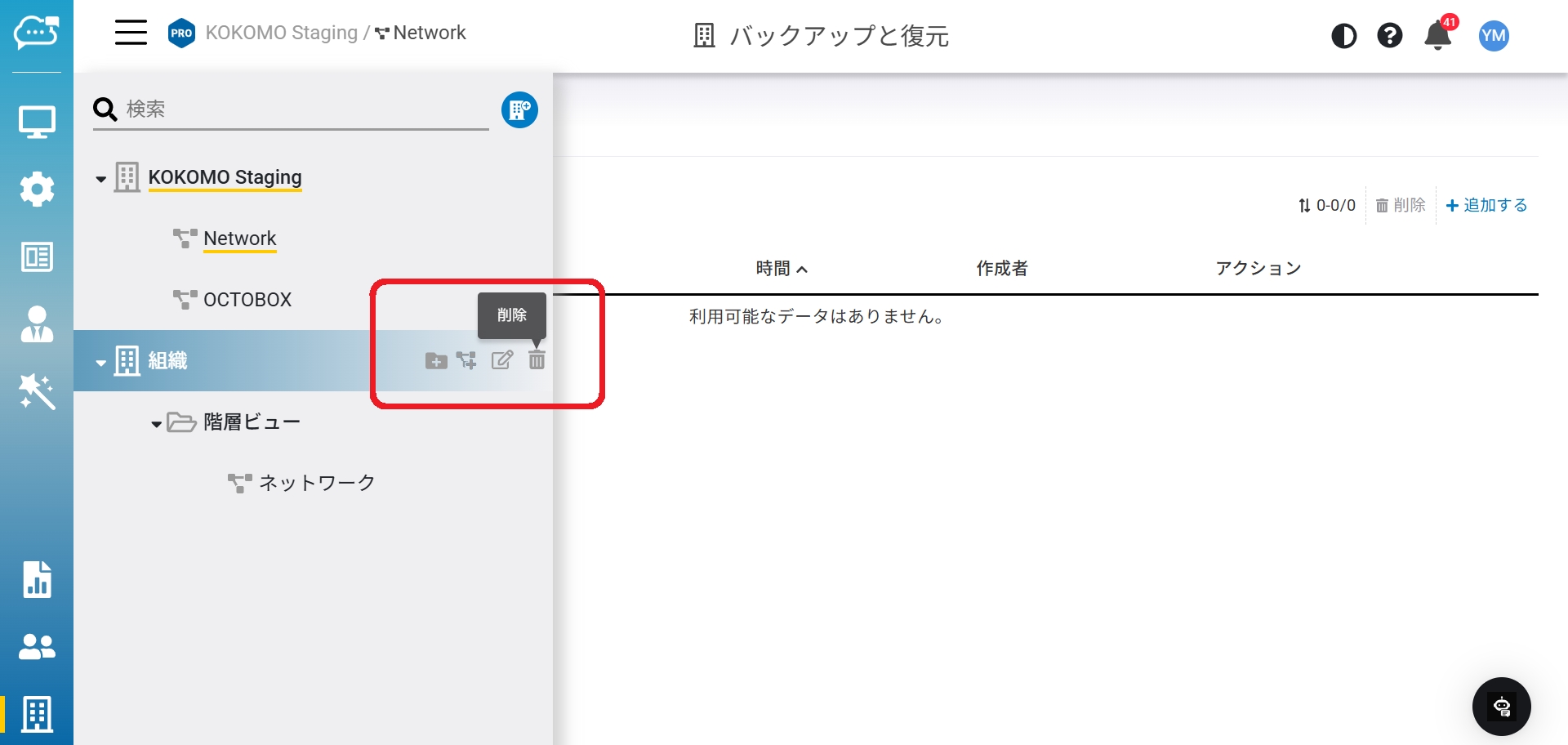The width and height of the screenshot is (1568, 745).
Task: Open the settings gear in sidebar
Action: tap(37, 190)
